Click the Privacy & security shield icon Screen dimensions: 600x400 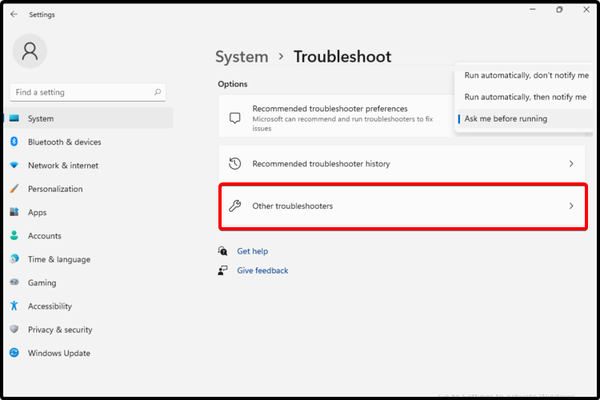coord(14,329)
